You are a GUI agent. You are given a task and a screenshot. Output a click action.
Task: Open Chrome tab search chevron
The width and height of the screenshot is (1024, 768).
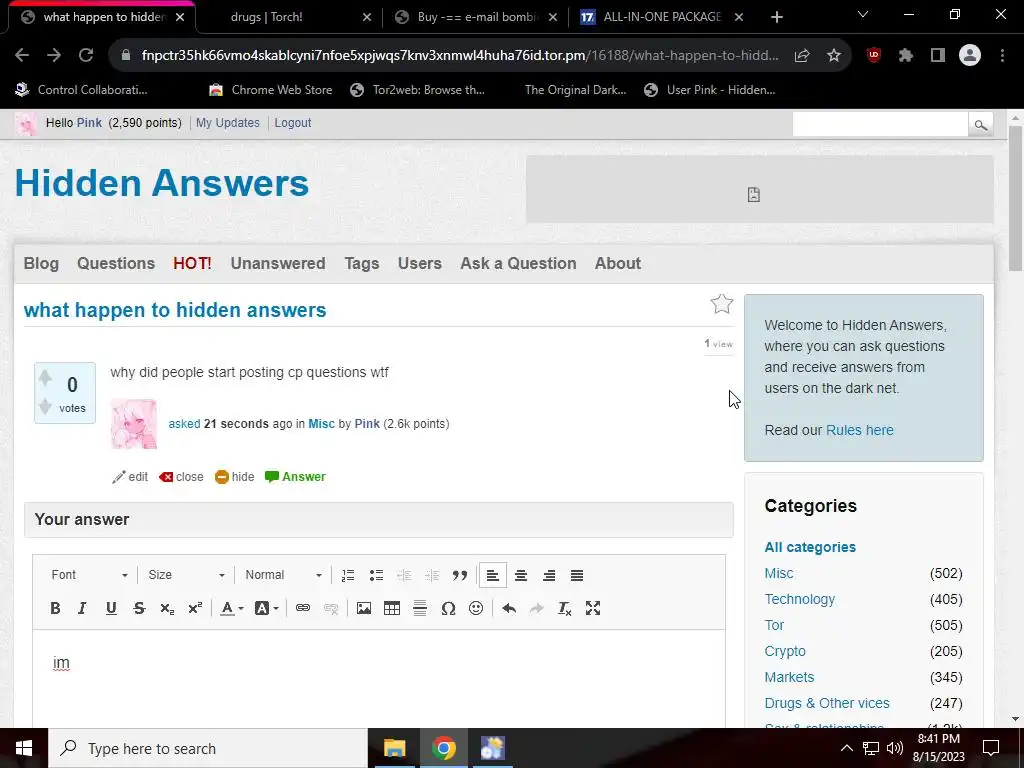[x=863, y=14]
